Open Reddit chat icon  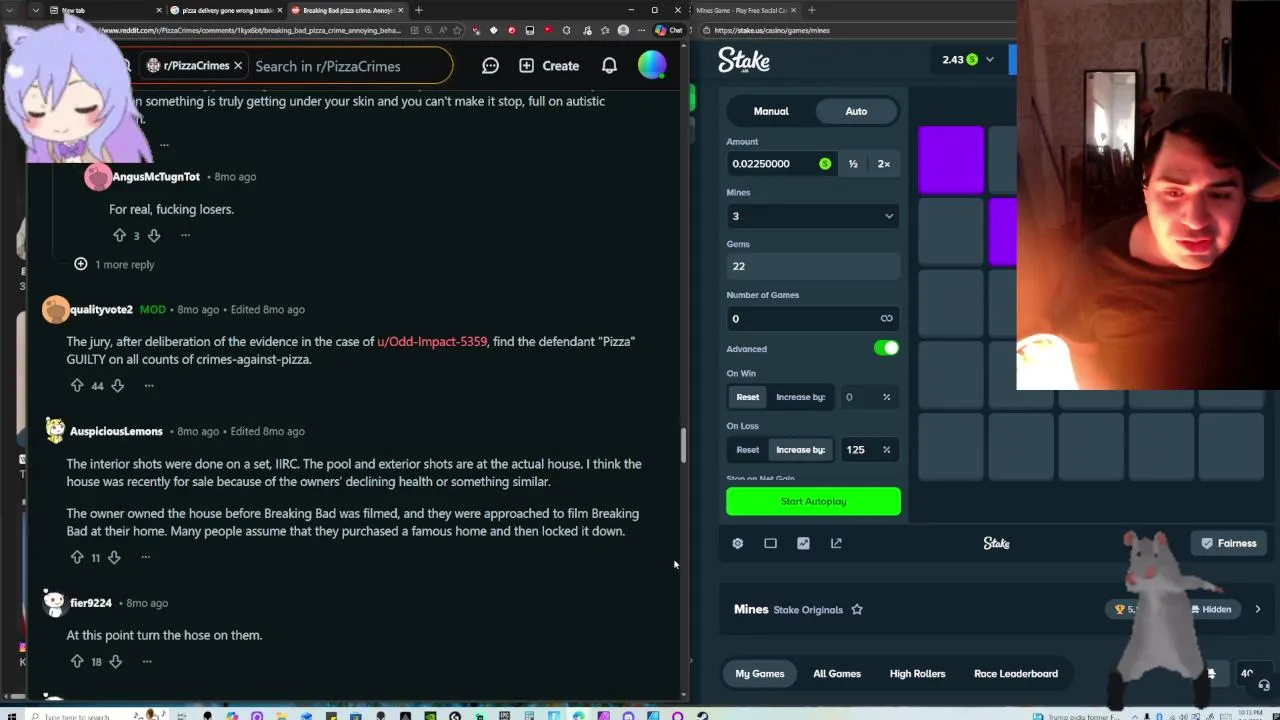[x=490, y=66]
